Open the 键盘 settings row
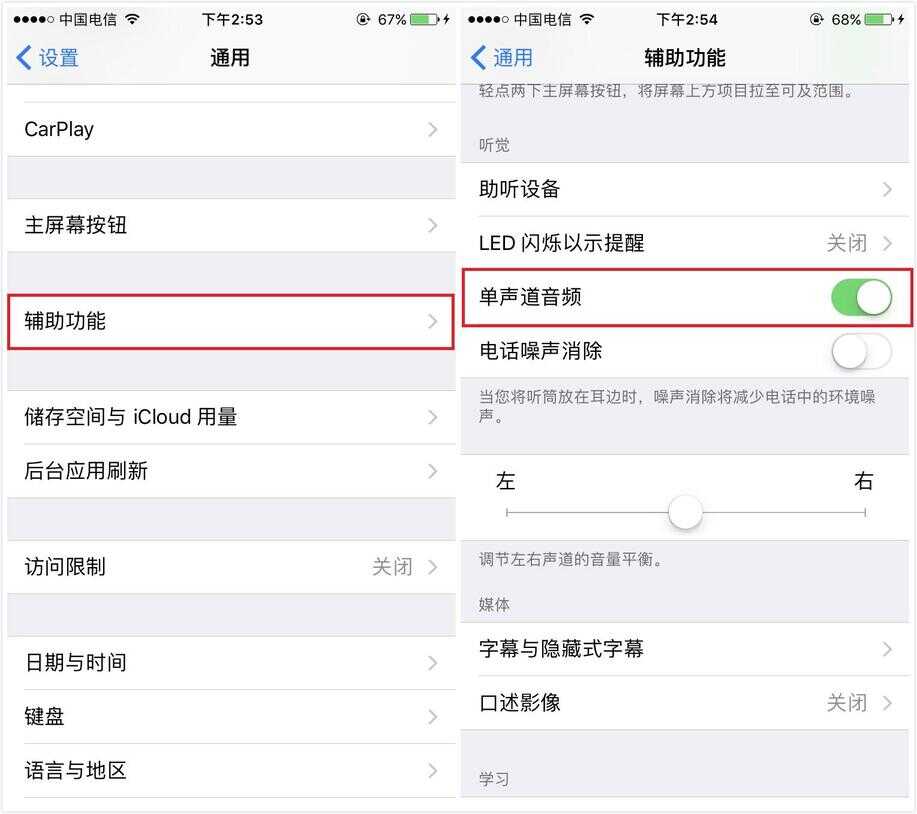Viewport: 917px width, 814px height. click(232, 716)
